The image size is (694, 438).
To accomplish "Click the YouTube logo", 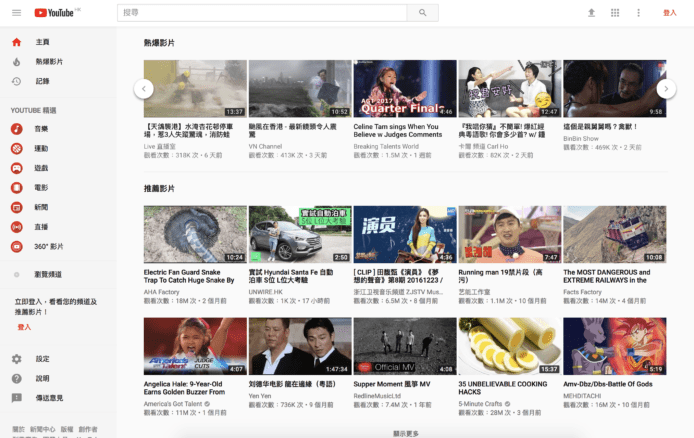I will (56, 13).
